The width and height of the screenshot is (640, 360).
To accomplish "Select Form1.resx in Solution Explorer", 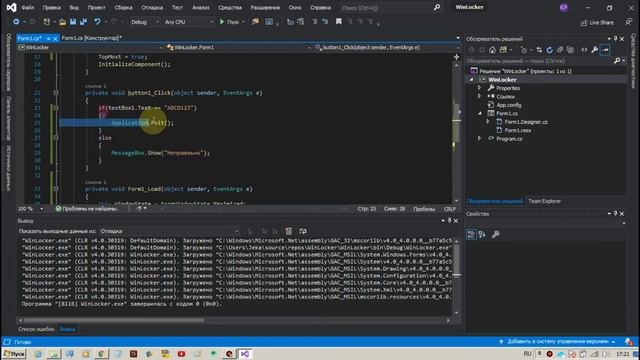I will coord(518,130).
